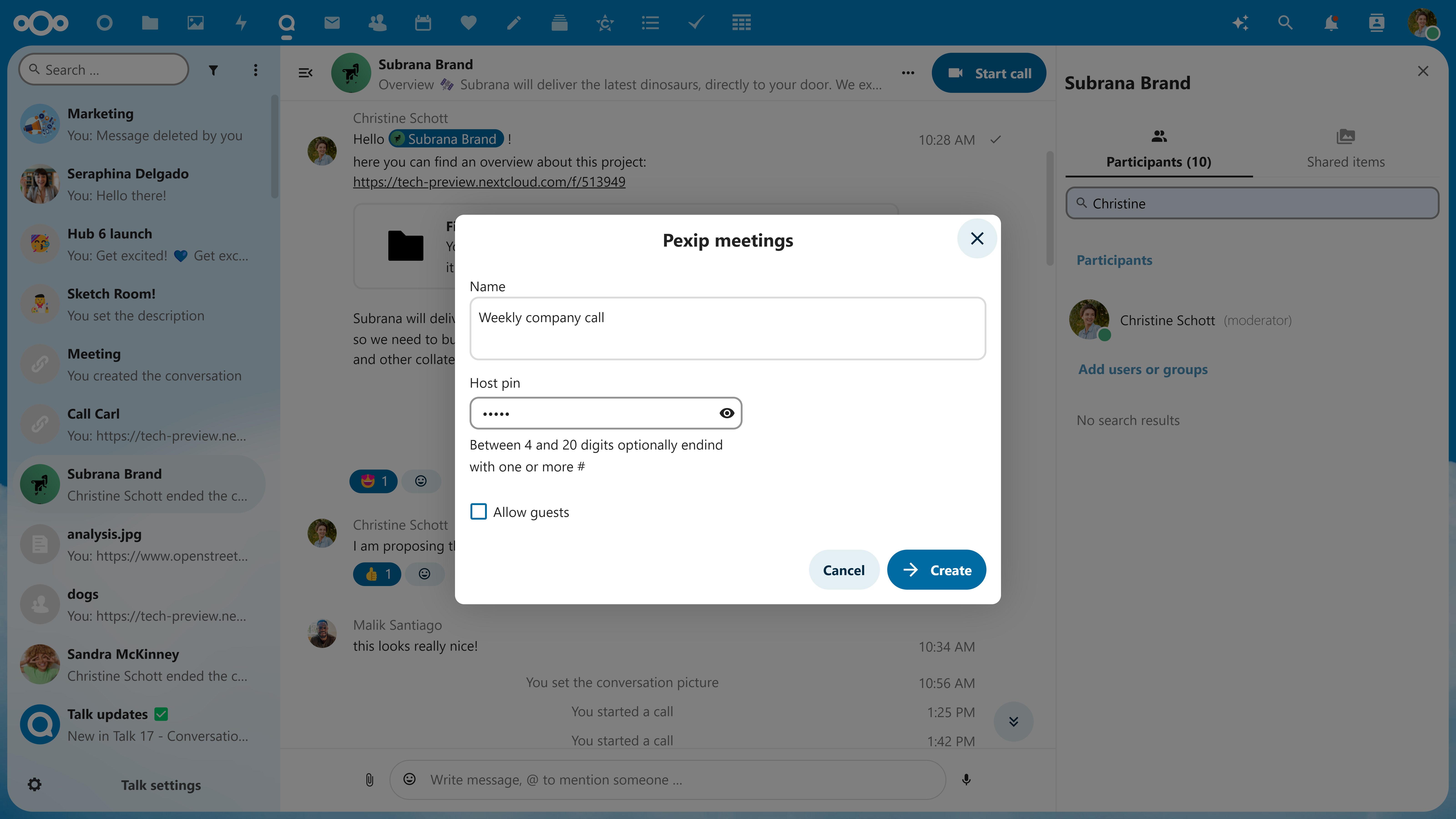The width and height of the screenshot is (1456, 819).
Task: Click the Subrana Brand mention chip
Action: pos(446,139)
